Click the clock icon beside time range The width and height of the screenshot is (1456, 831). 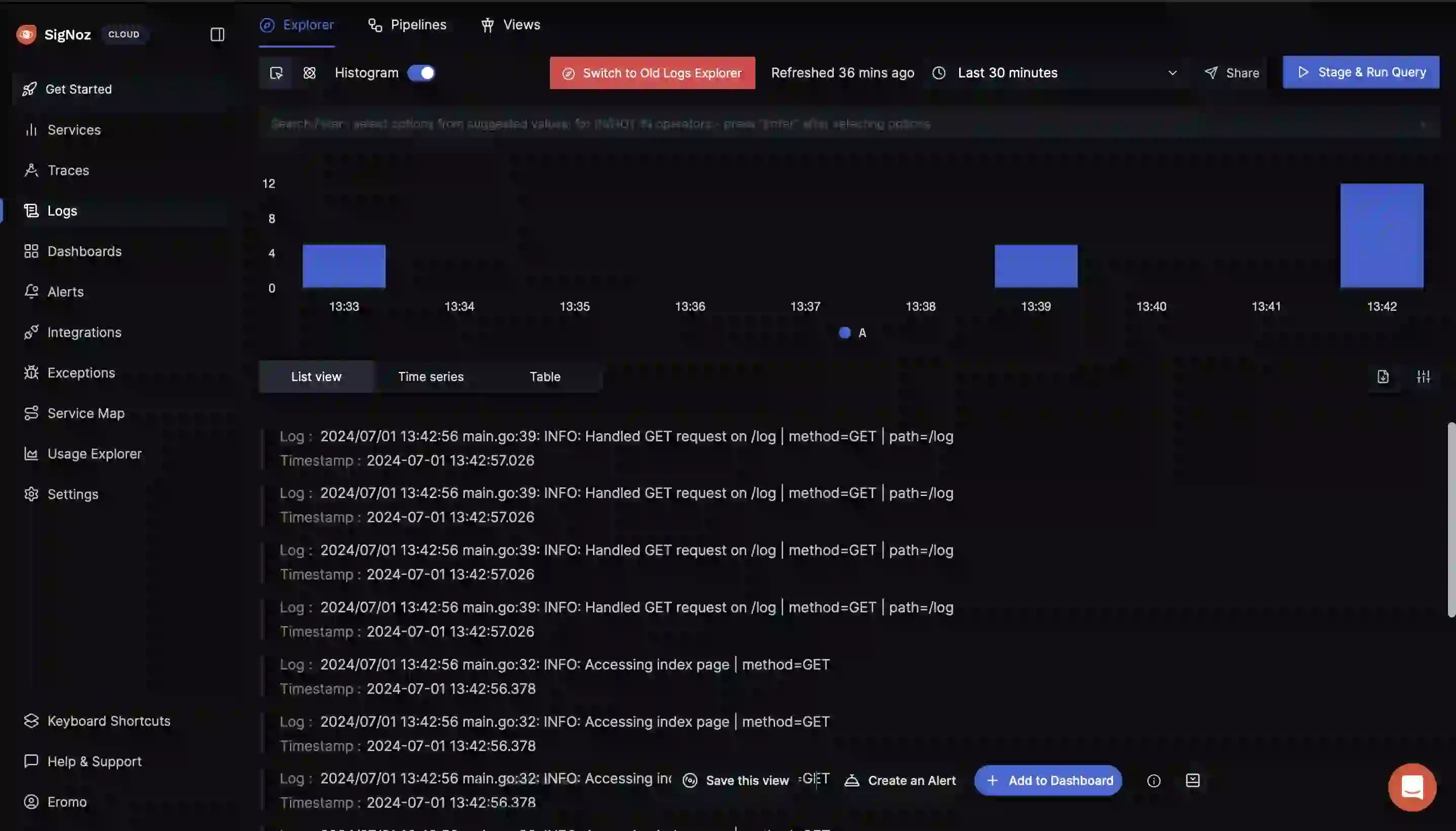coord(939,73)
